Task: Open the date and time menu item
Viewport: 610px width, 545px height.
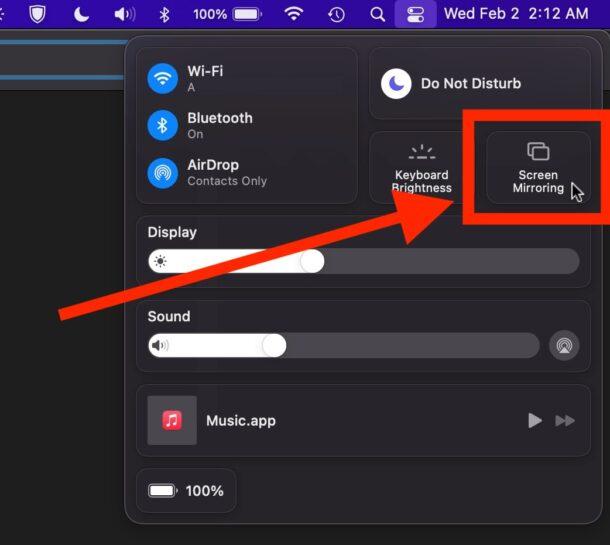Action: point(516,14)
